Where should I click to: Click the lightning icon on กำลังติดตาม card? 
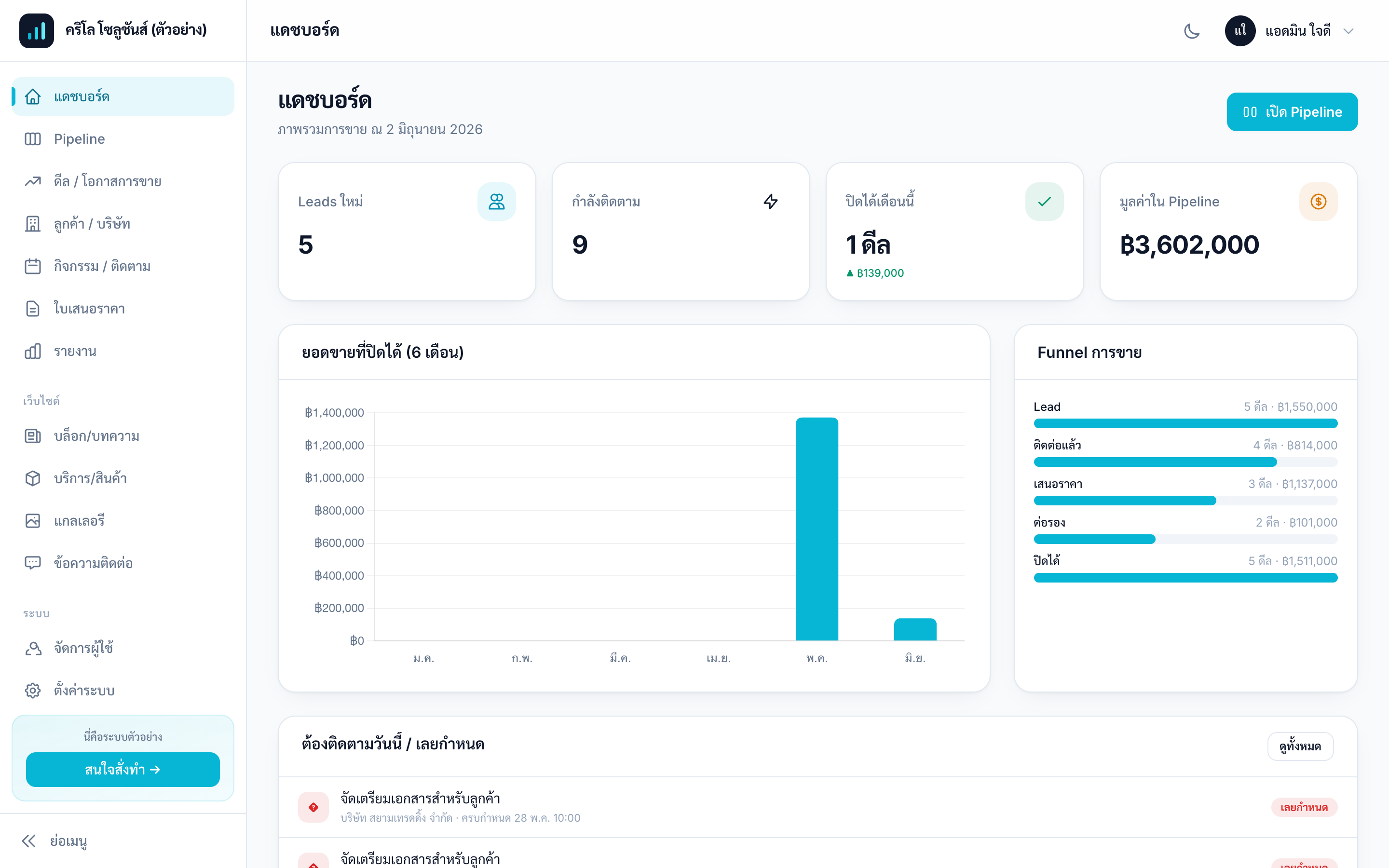point(770,202)
